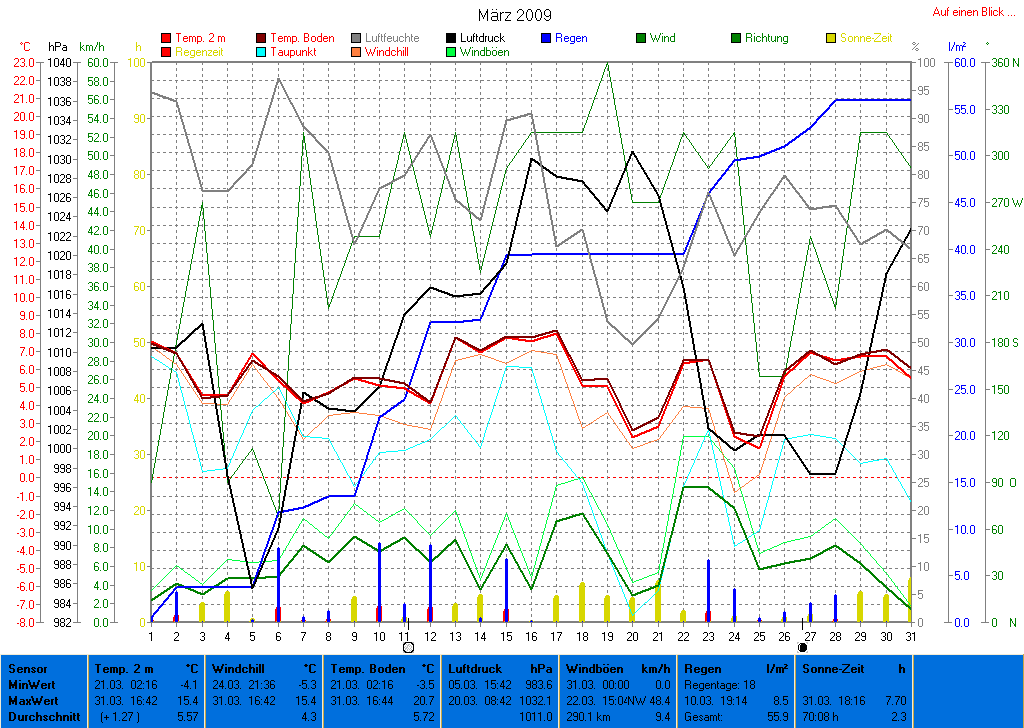Click the yellow Sonne-Zeit legend square
Image resolution: width=1024 pixels, height=728 pixels.
click(831, 39)
